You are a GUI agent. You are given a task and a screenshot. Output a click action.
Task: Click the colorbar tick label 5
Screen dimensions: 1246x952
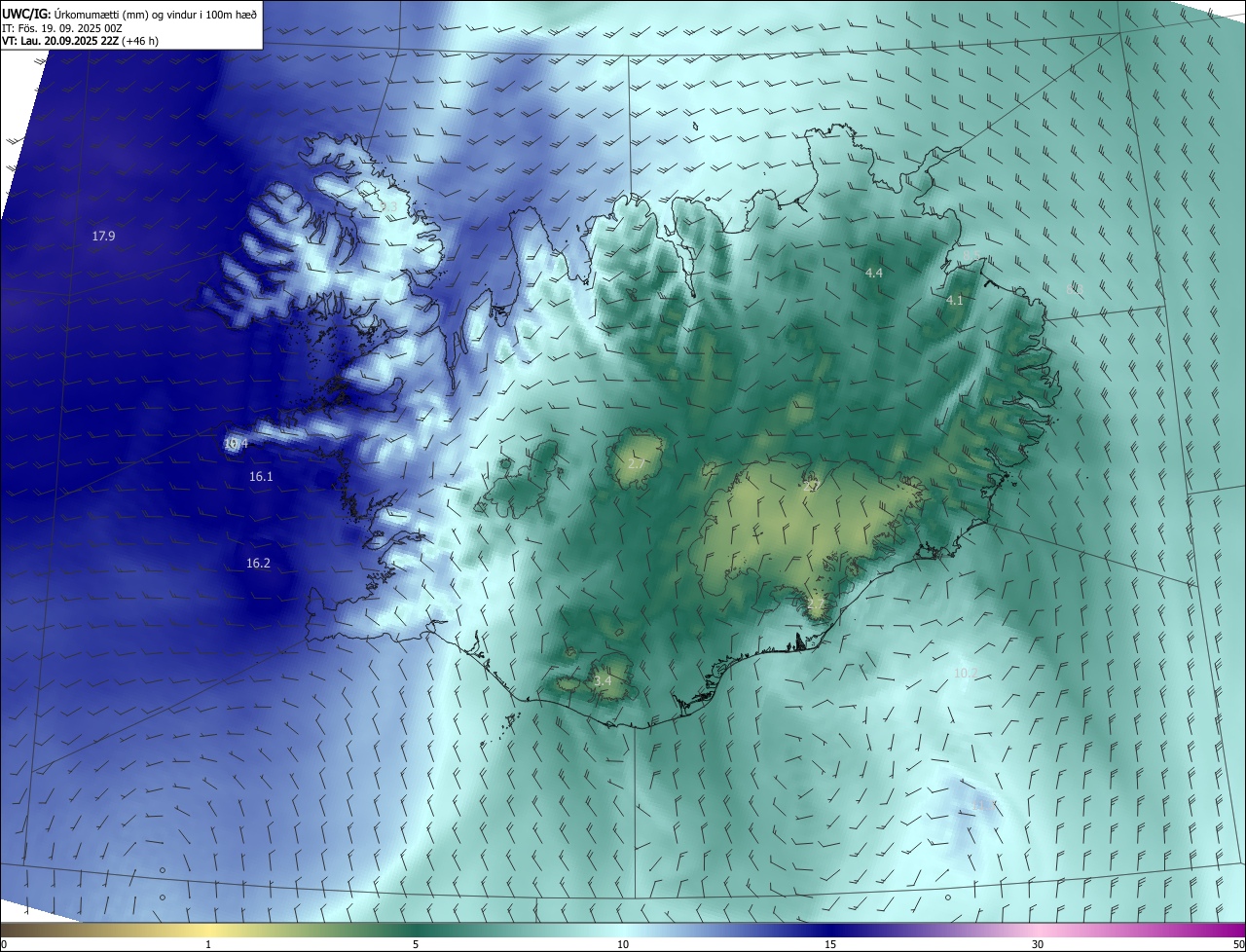tap(416, 944)
